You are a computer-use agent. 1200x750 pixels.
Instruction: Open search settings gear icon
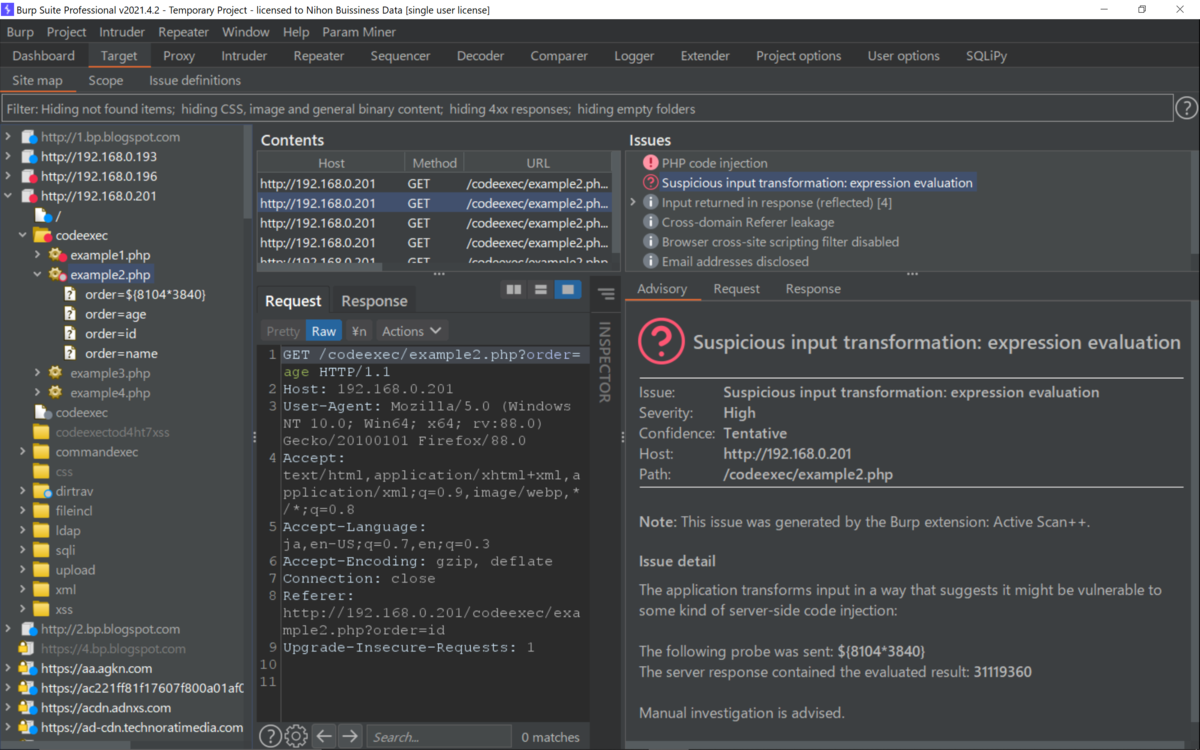pyautogui.click(x=296, y=737)
